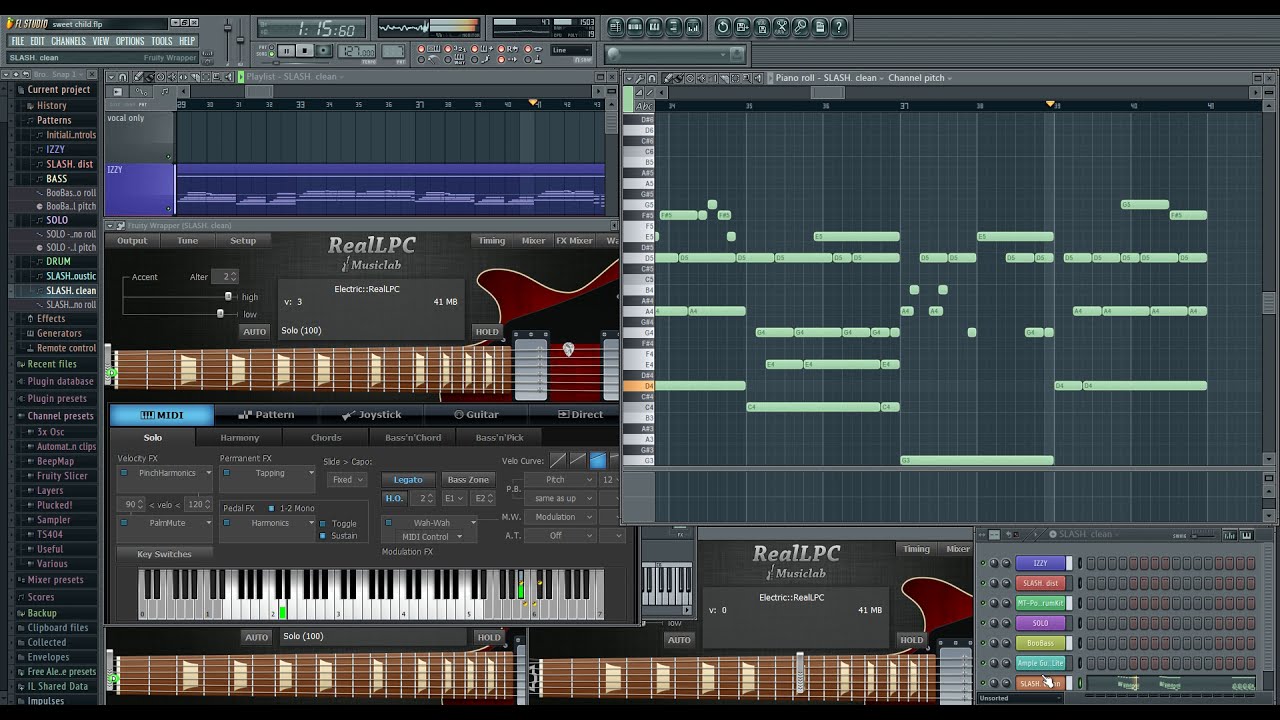
Task: Click the HOLD button in upper RealLPC
Action: click(x=487, y=332)
